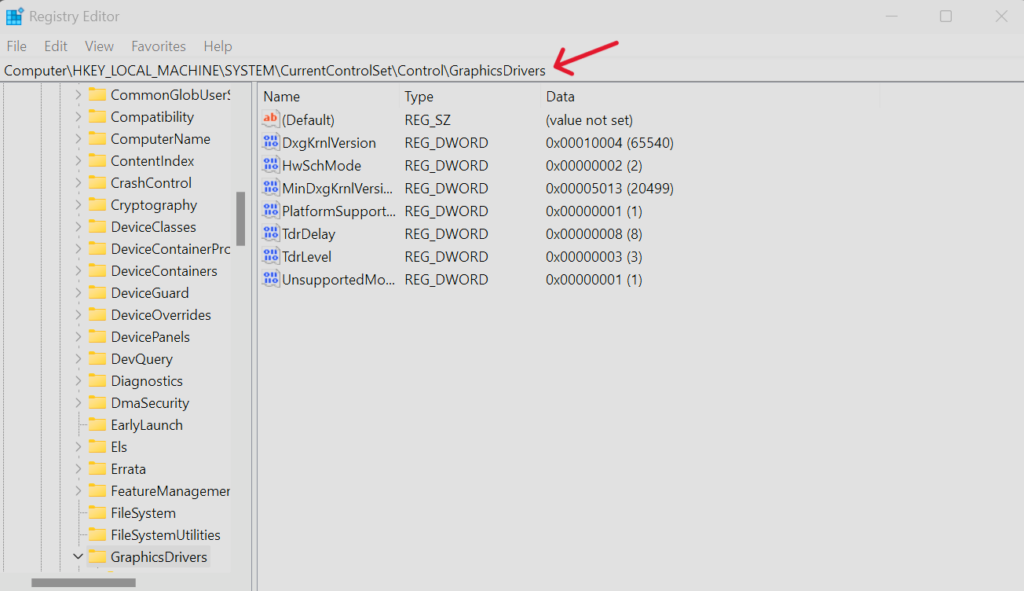Select the DeviceContainerPrc tree key
1024x591 pixels.
coord(170,249)
